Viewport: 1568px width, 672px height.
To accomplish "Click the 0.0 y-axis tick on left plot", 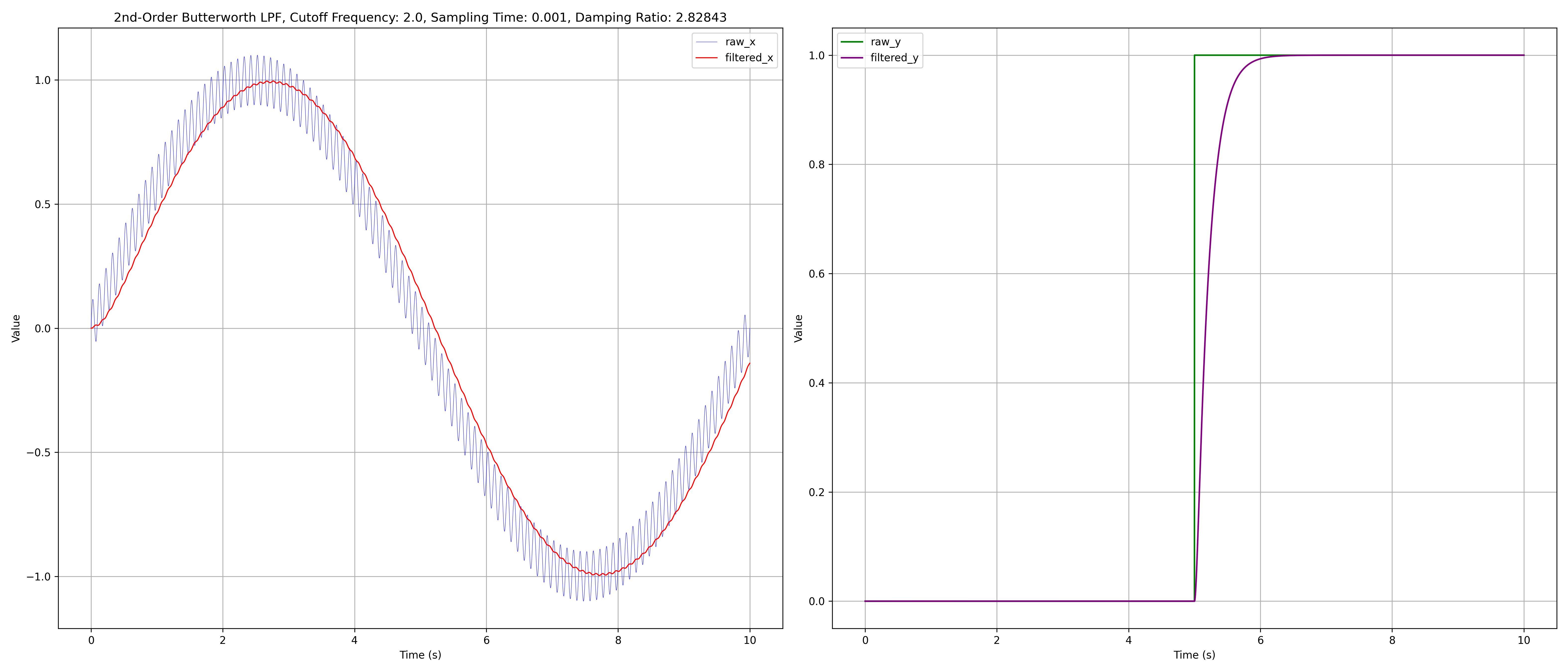I will [x=43, y=329].
